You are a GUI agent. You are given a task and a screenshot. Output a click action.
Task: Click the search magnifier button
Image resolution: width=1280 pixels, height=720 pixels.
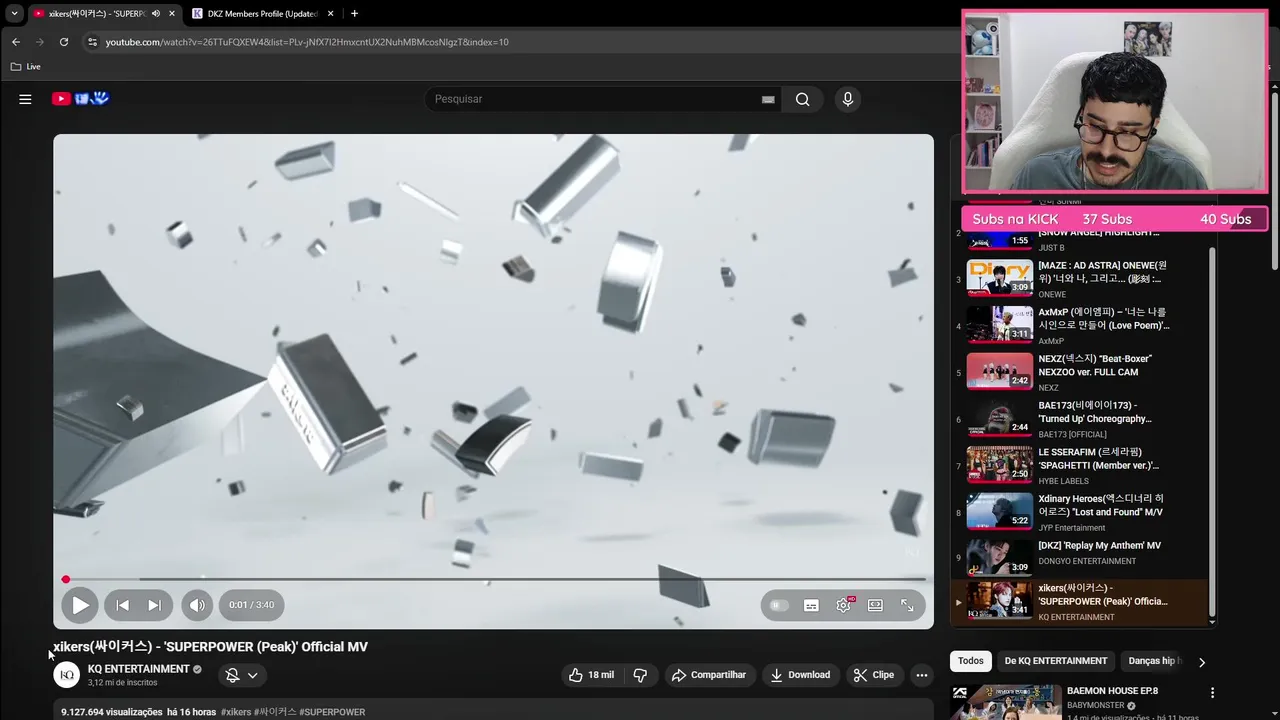point(802,99)
